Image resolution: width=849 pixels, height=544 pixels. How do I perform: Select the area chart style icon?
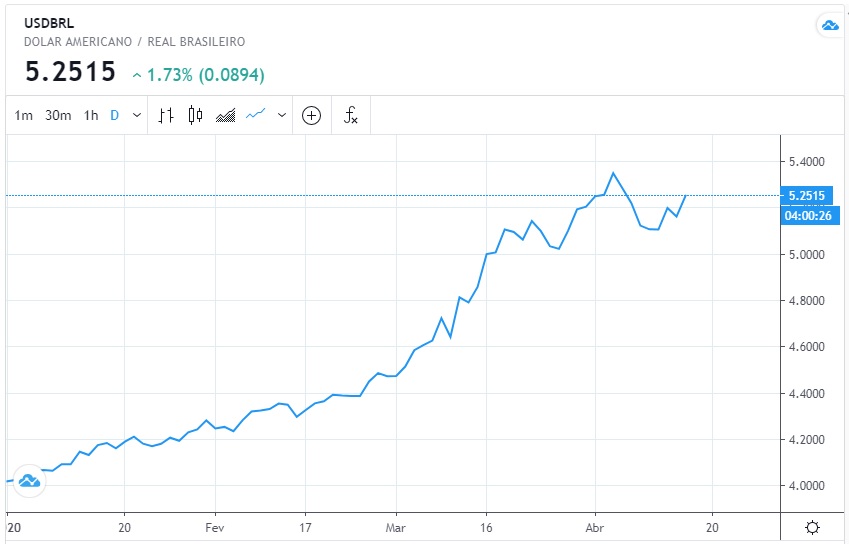click(225, 115)
